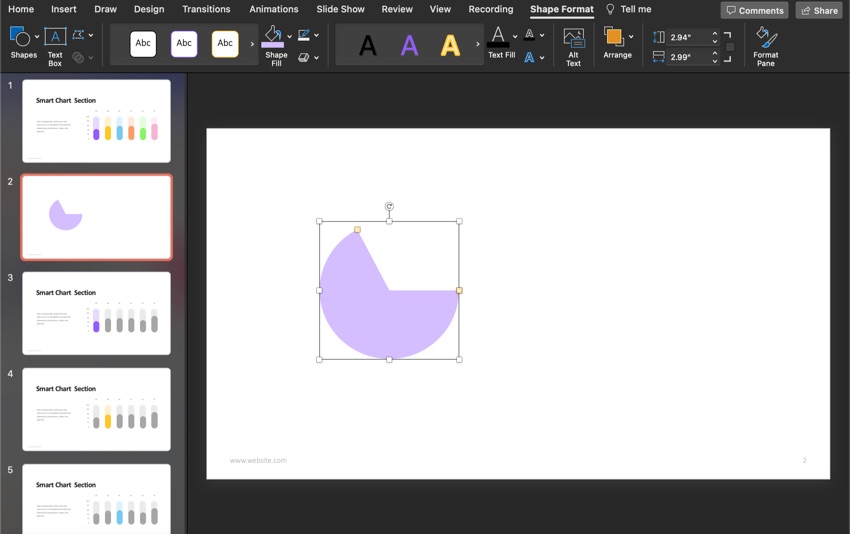Viewport: 850px width, 534px height.
Task: Apply the purple WordArt letter style
Action: pos(409,45)
